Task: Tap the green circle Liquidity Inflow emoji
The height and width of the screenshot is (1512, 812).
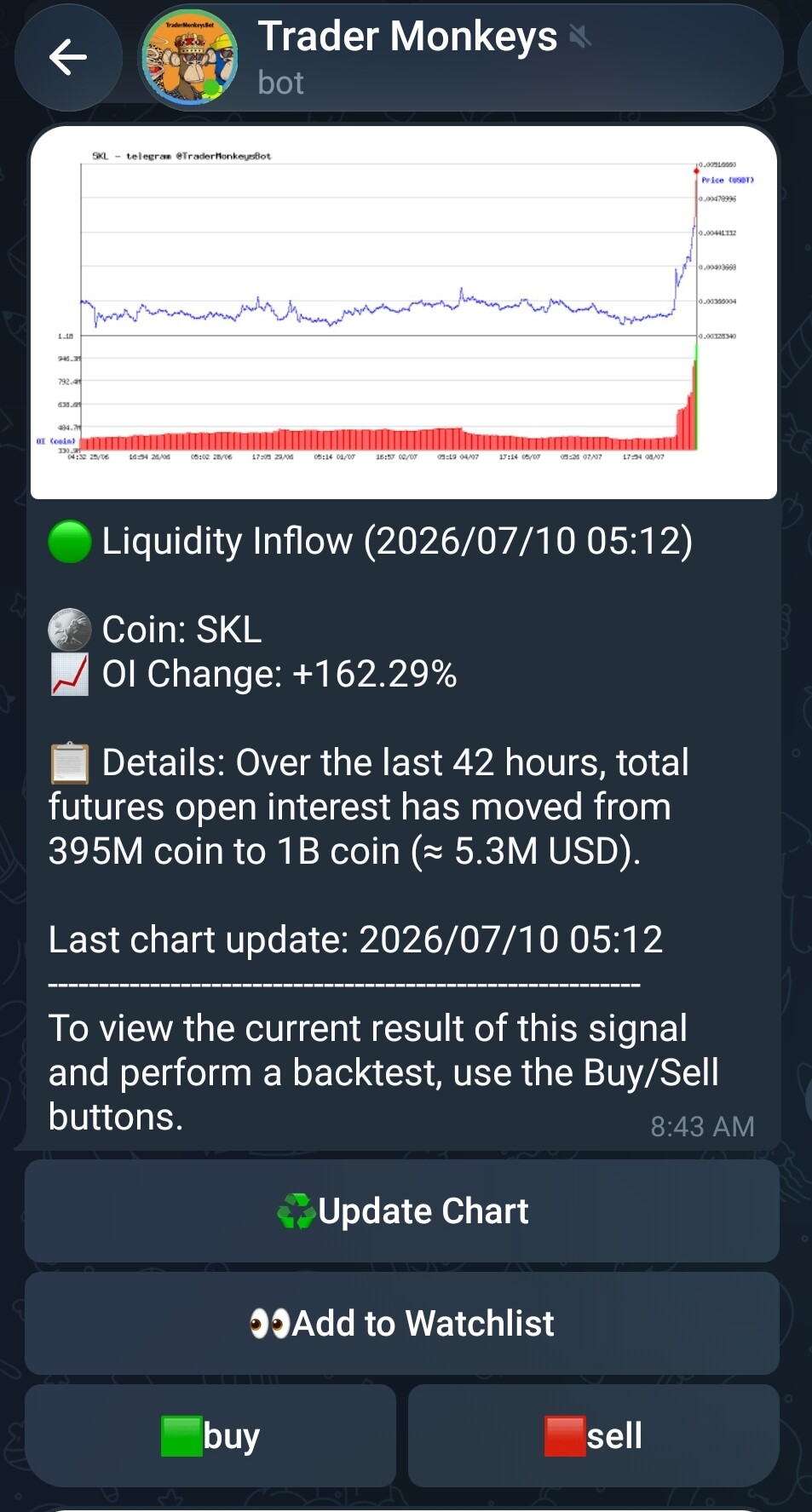Action: [x=70, y=542]
